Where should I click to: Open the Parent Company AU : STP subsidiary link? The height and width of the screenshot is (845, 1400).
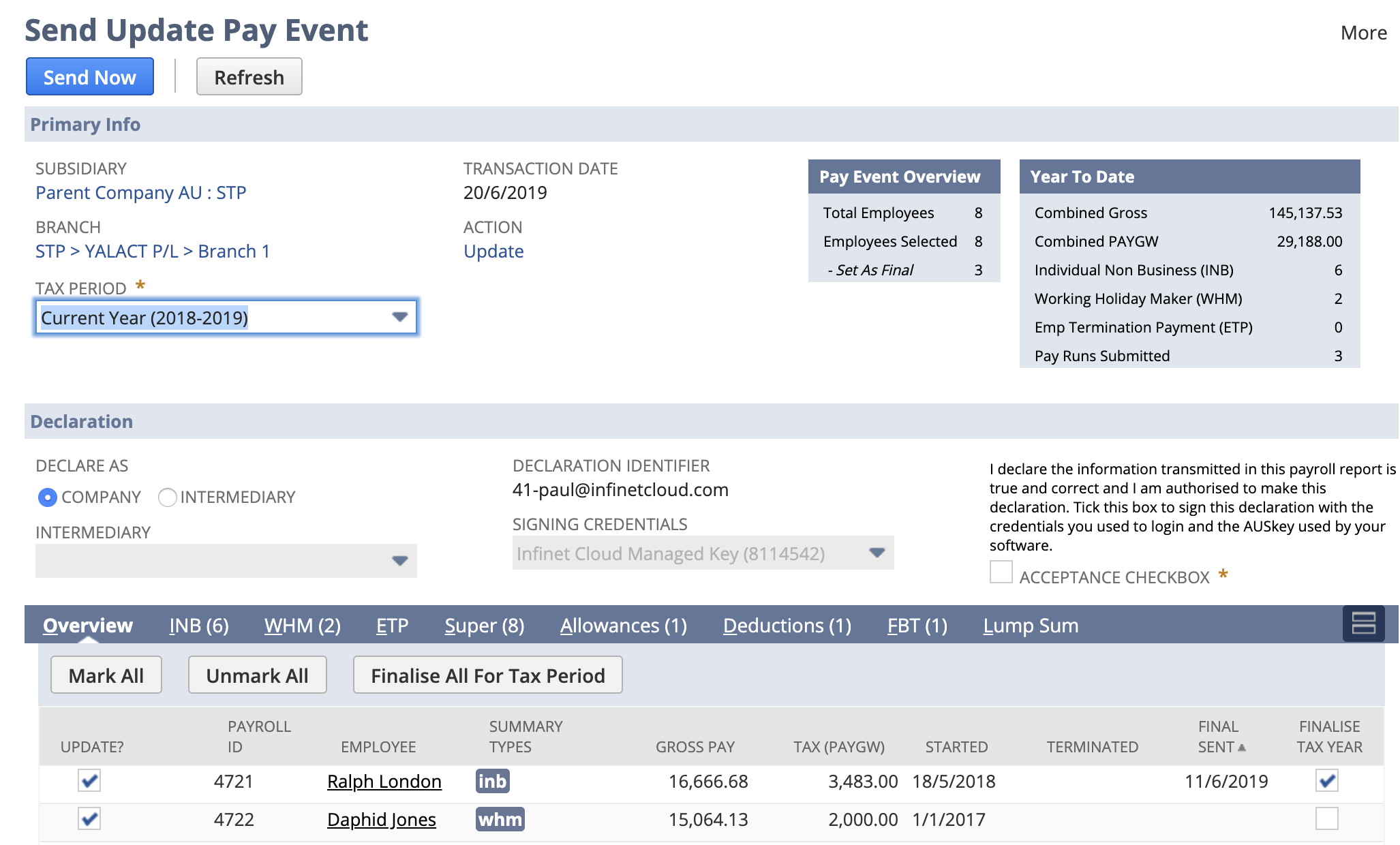141,192
